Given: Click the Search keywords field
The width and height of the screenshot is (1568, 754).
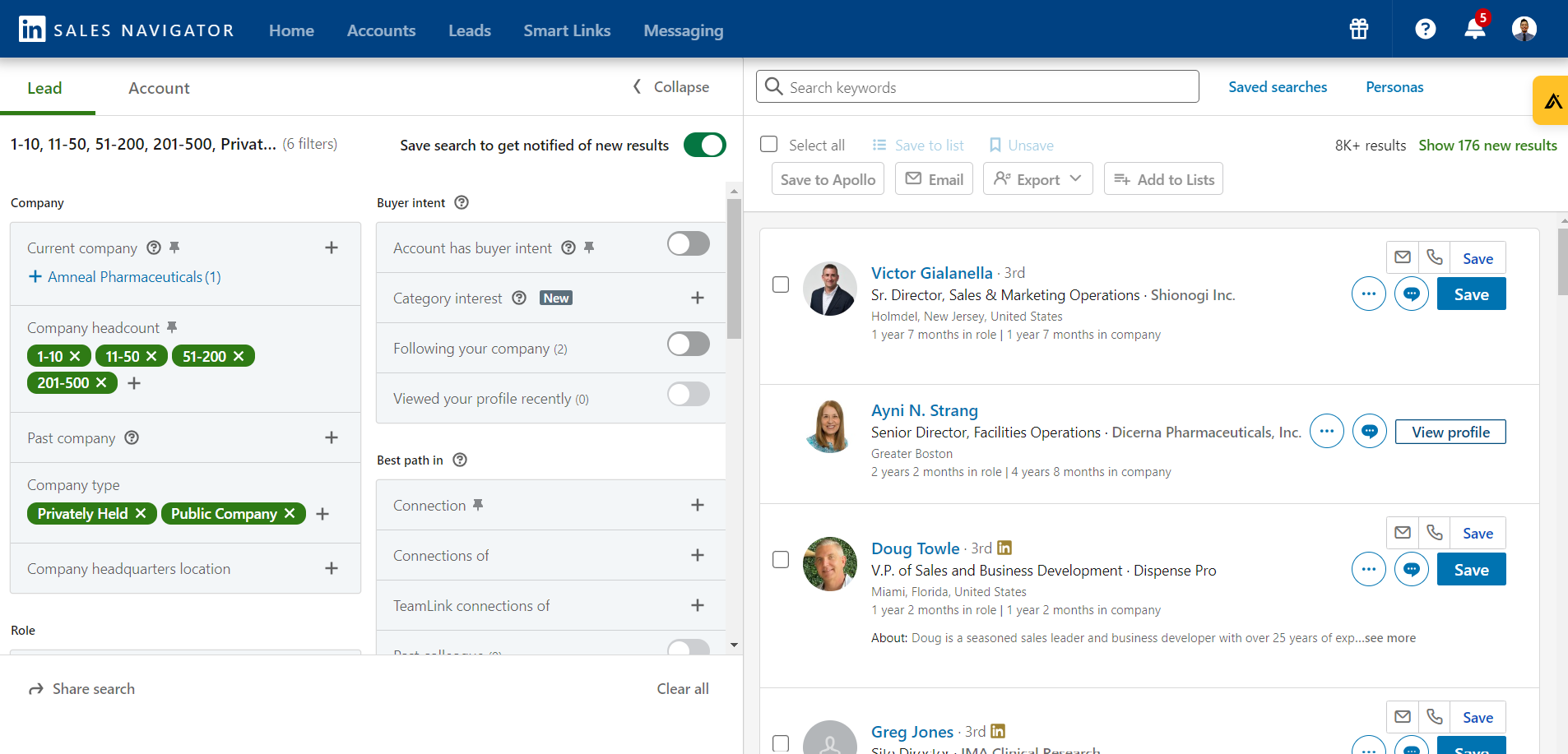Looking at the screenshot, I should pos(977,86).
